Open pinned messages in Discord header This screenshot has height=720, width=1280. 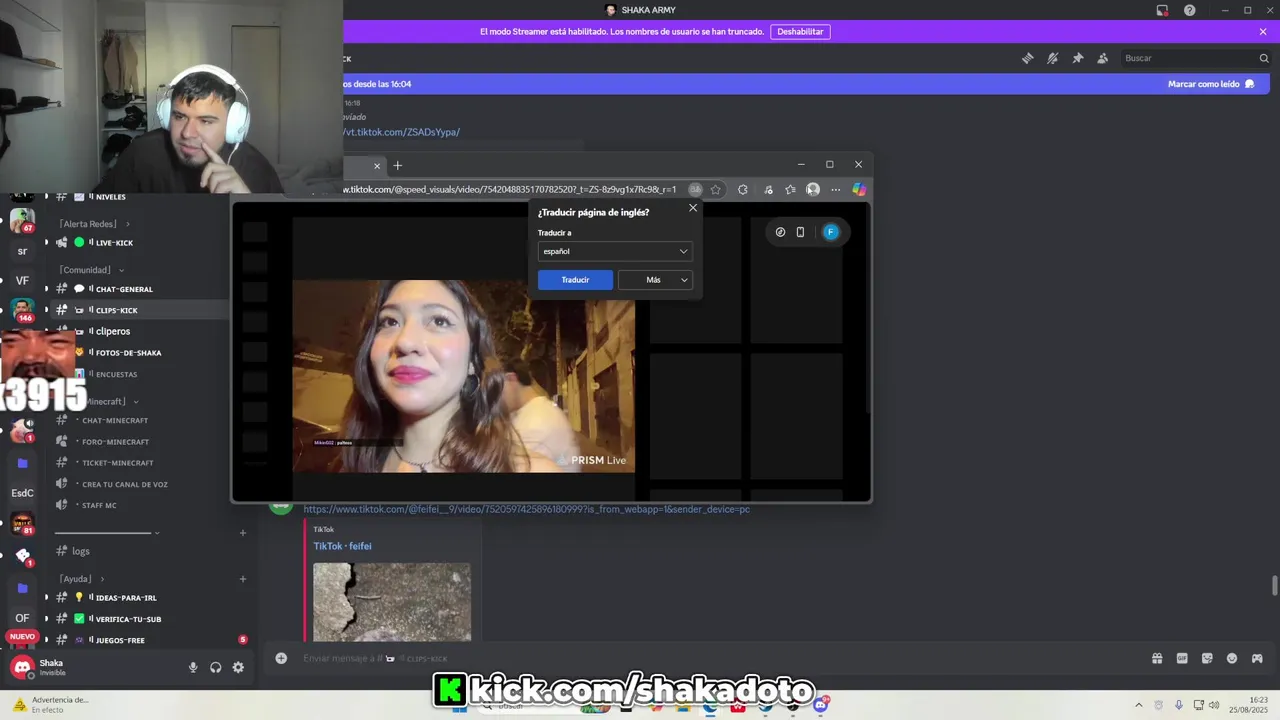pyautogui.click(x=1077, y=58)
